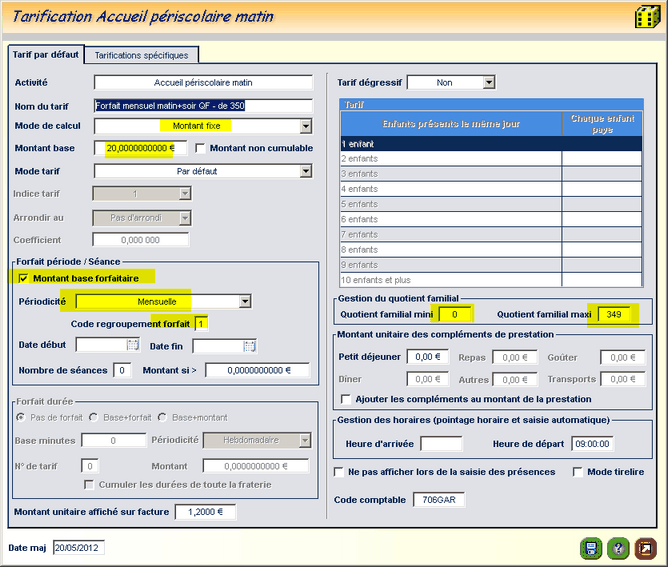The height and width of the screenshot is (567, 668).
Task: Click the Code comptable input field
Action: pyautogui.click(x=439, y=500)
